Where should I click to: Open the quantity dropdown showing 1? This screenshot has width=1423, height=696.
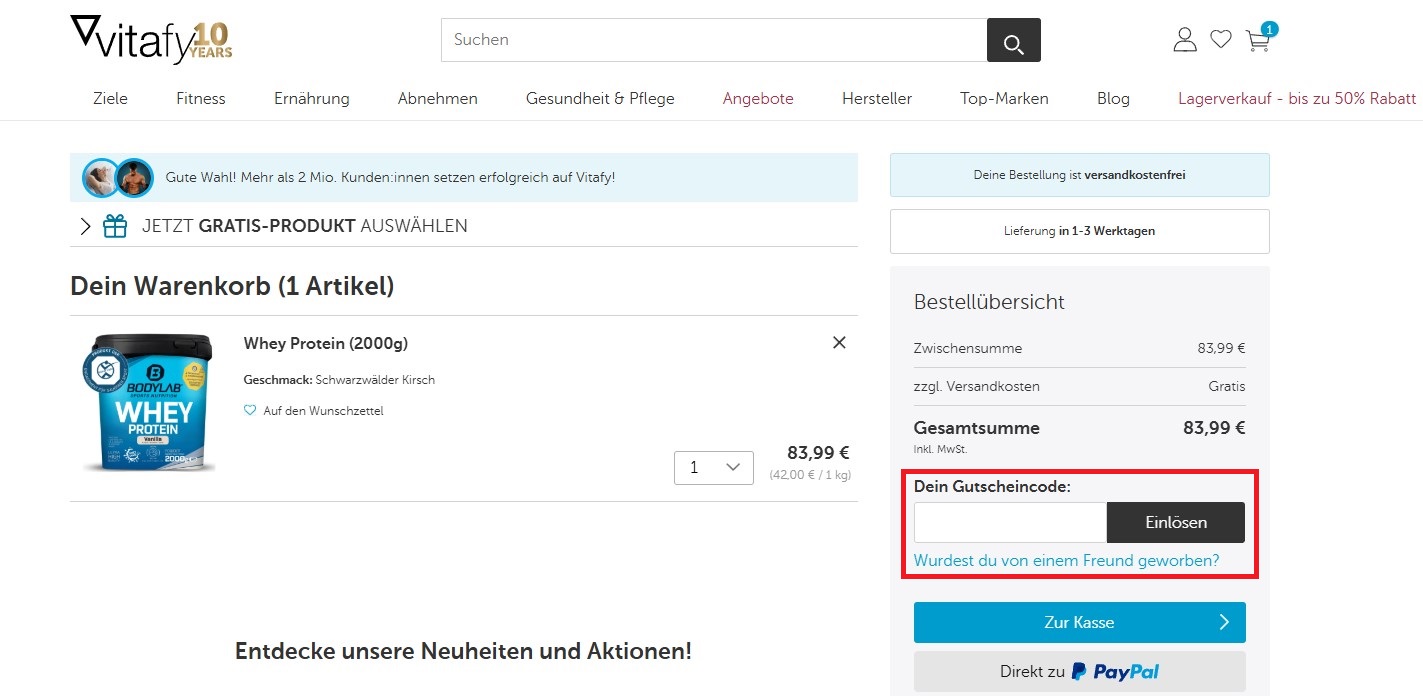(714, 467)
